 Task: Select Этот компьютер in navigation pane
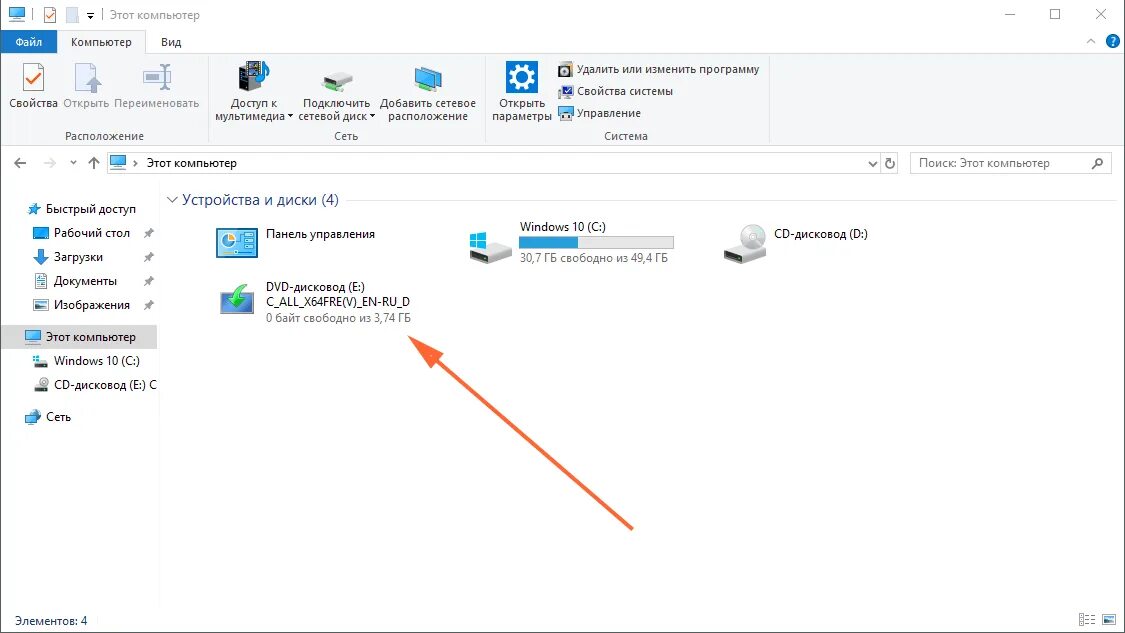pyautogui.click(x=80, y=337)
